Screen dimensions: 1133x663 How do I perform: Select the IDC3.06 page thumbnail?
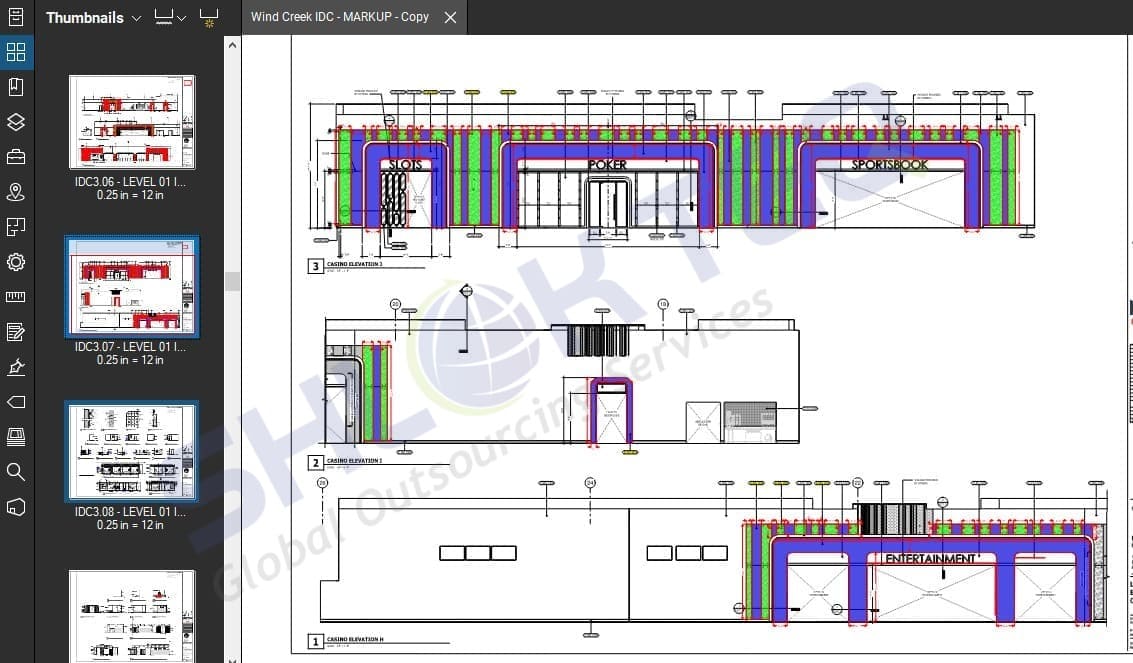132,122
